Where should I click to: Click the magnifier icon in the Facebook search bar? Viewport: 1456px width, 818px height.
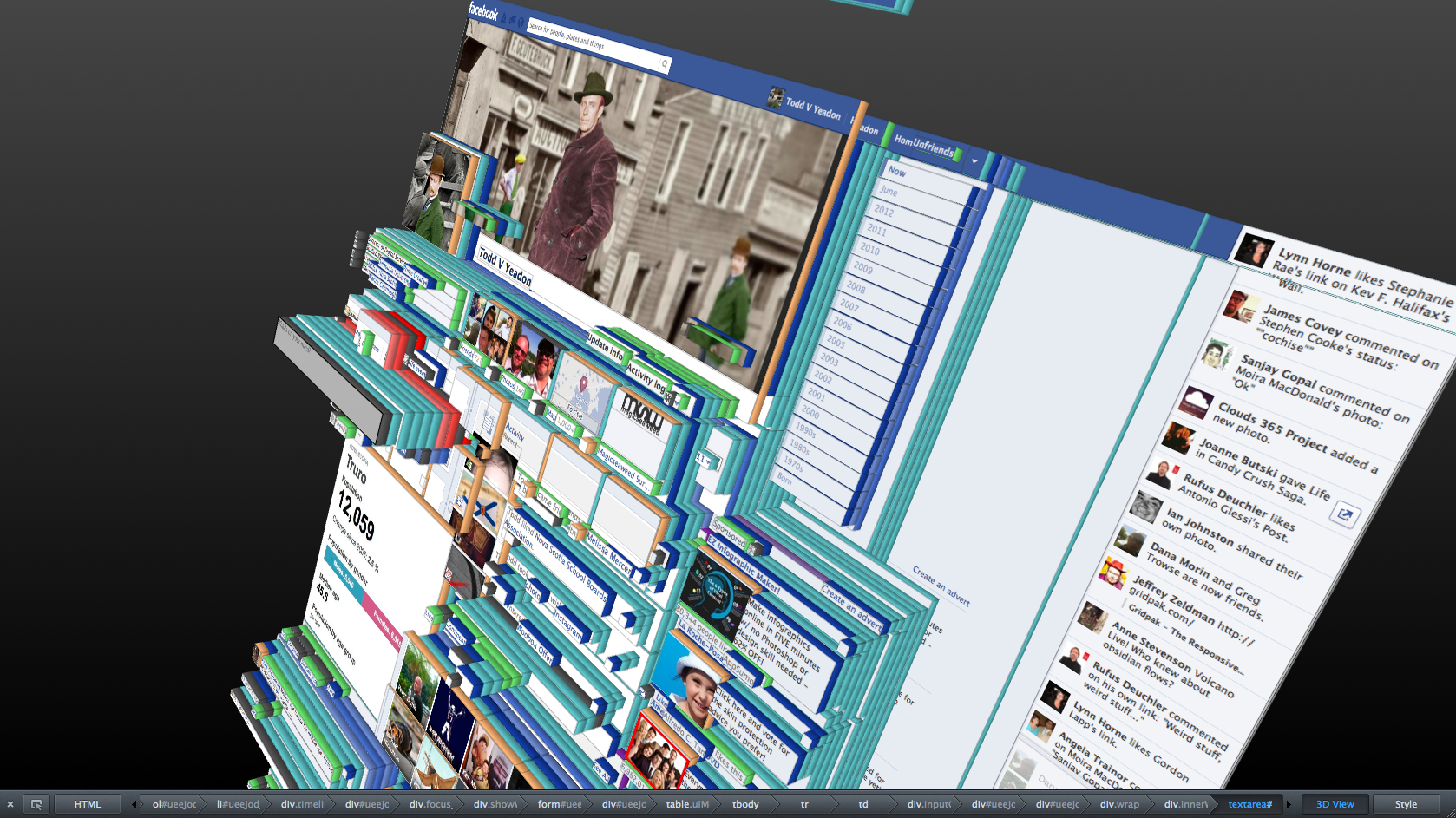665,62
